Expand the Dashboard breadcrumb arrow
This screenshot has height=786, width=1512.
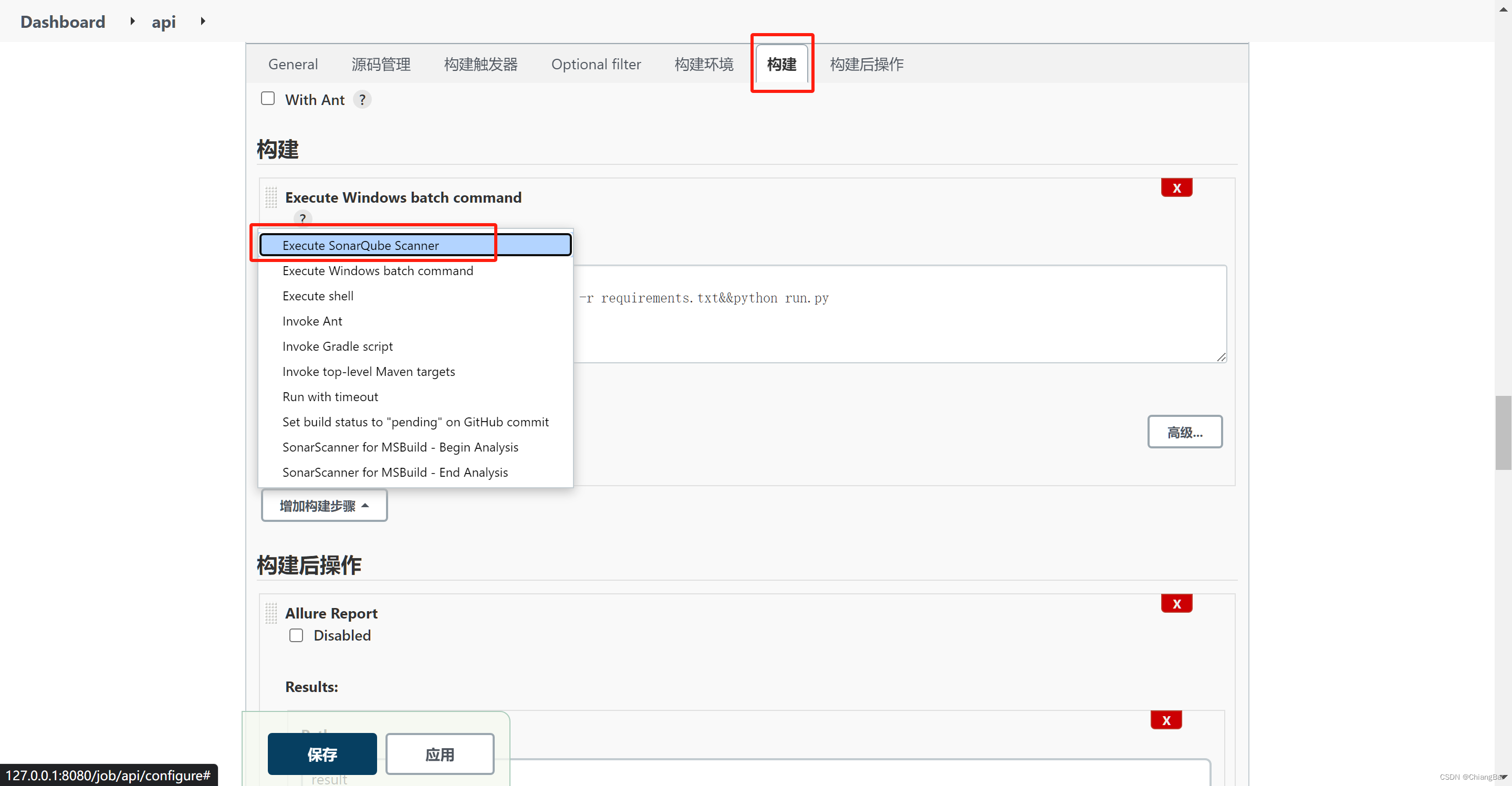coord(133,22)
